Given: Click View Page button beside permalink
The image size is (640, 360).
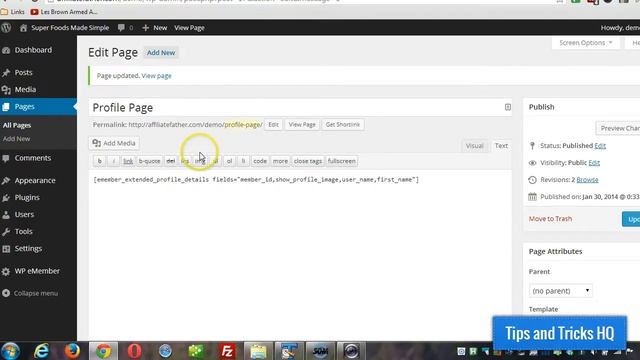Looking at the screenshot, I should coord(302,125).
